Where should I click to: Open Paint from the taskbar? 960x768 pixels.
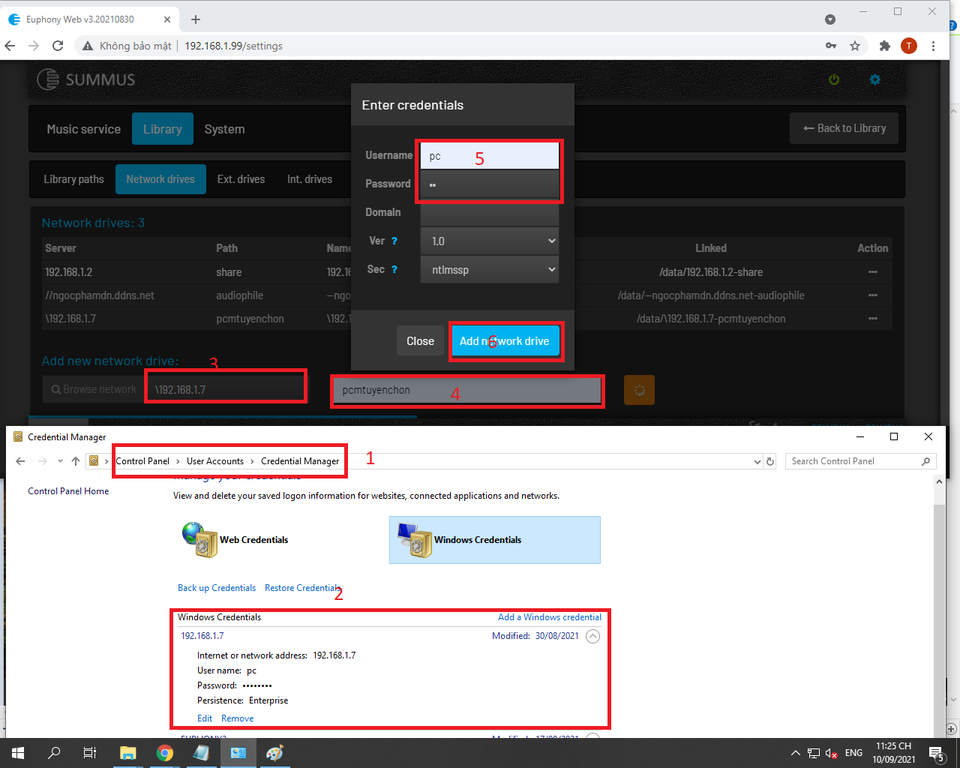(x=274, y=753)
